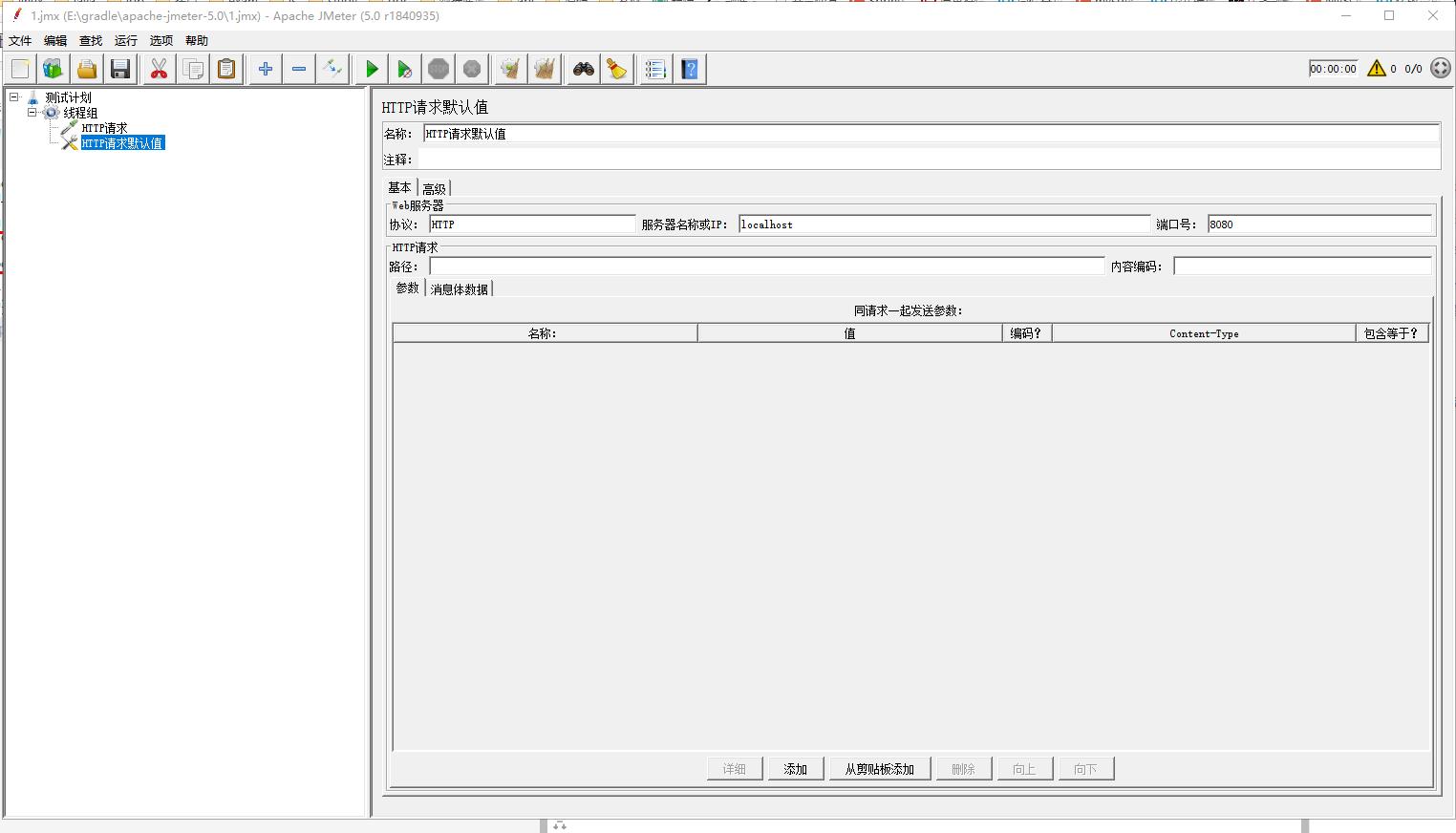Click the 详细 button
Image resolution: width=1456 pixels, height=833 pixels.
(735, 769)
